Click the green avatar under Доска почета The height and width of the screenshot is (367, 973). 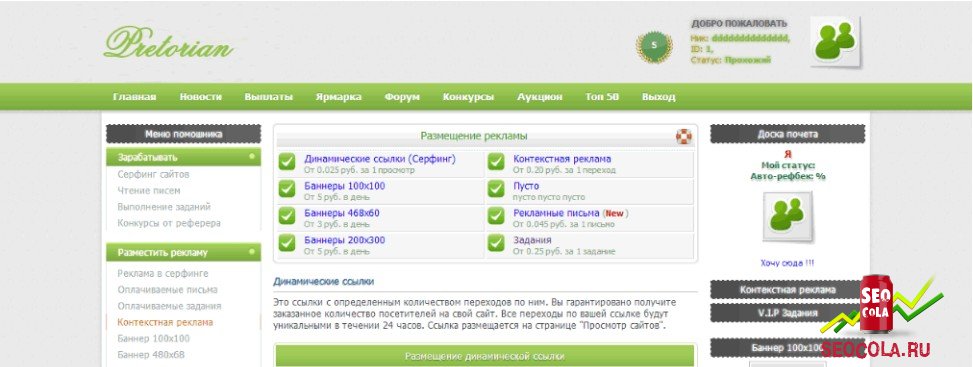pos(787,216)
